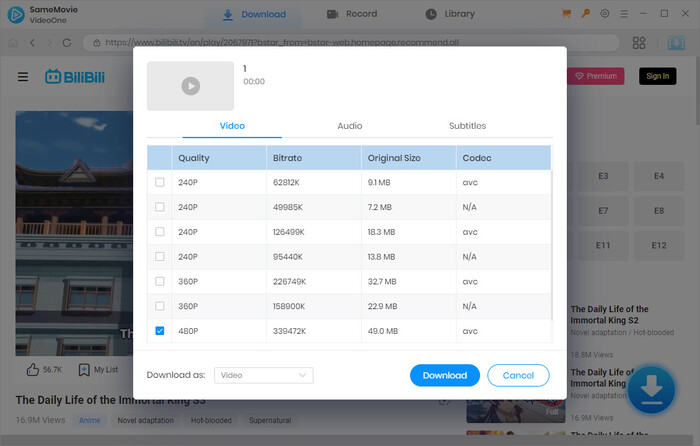Play the preview thumbnail in dialog
This screenshot has width=700, height=446.
[x=191, y=86]
